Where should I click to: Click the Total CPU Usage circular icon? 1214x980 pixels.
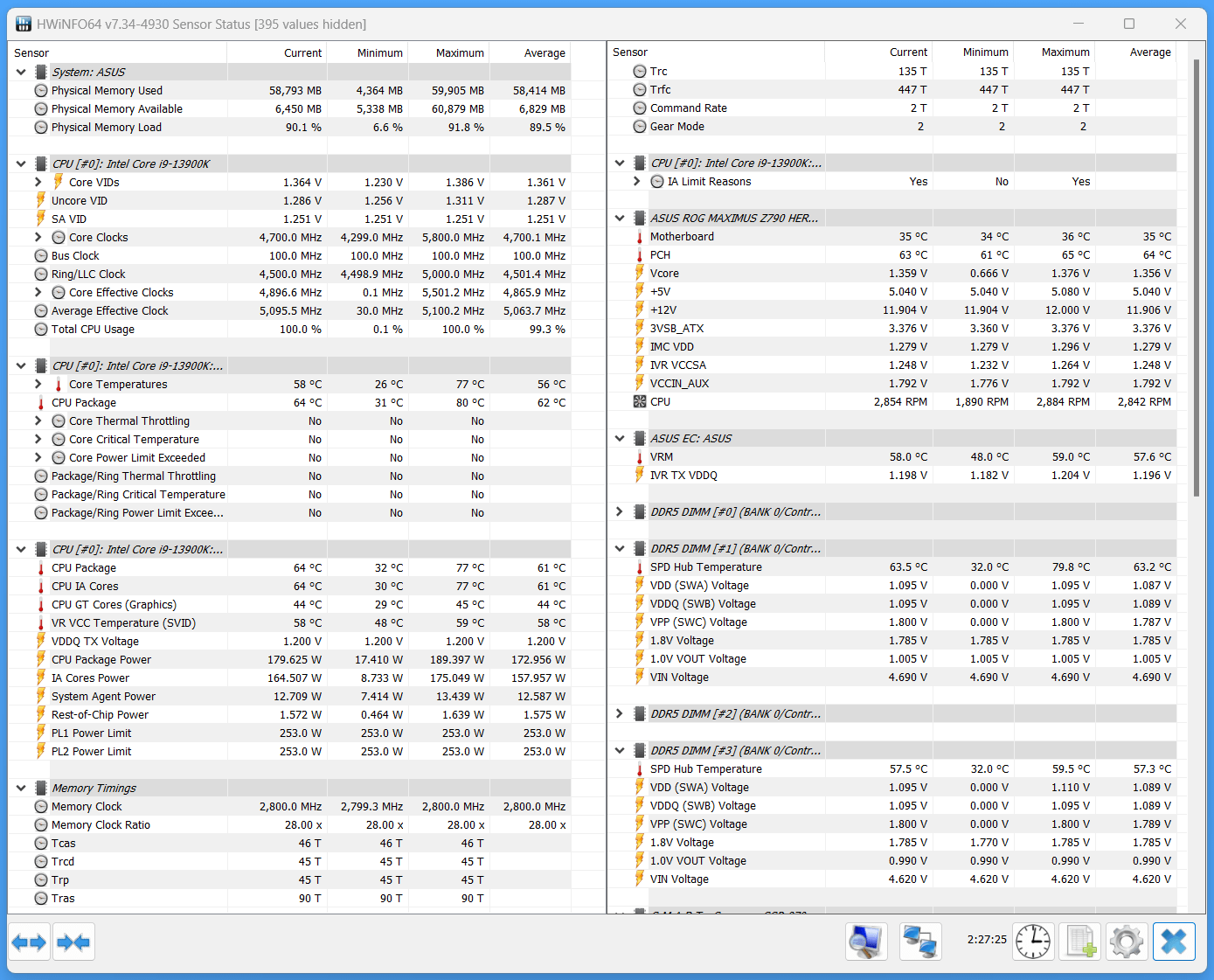point(41,330)
